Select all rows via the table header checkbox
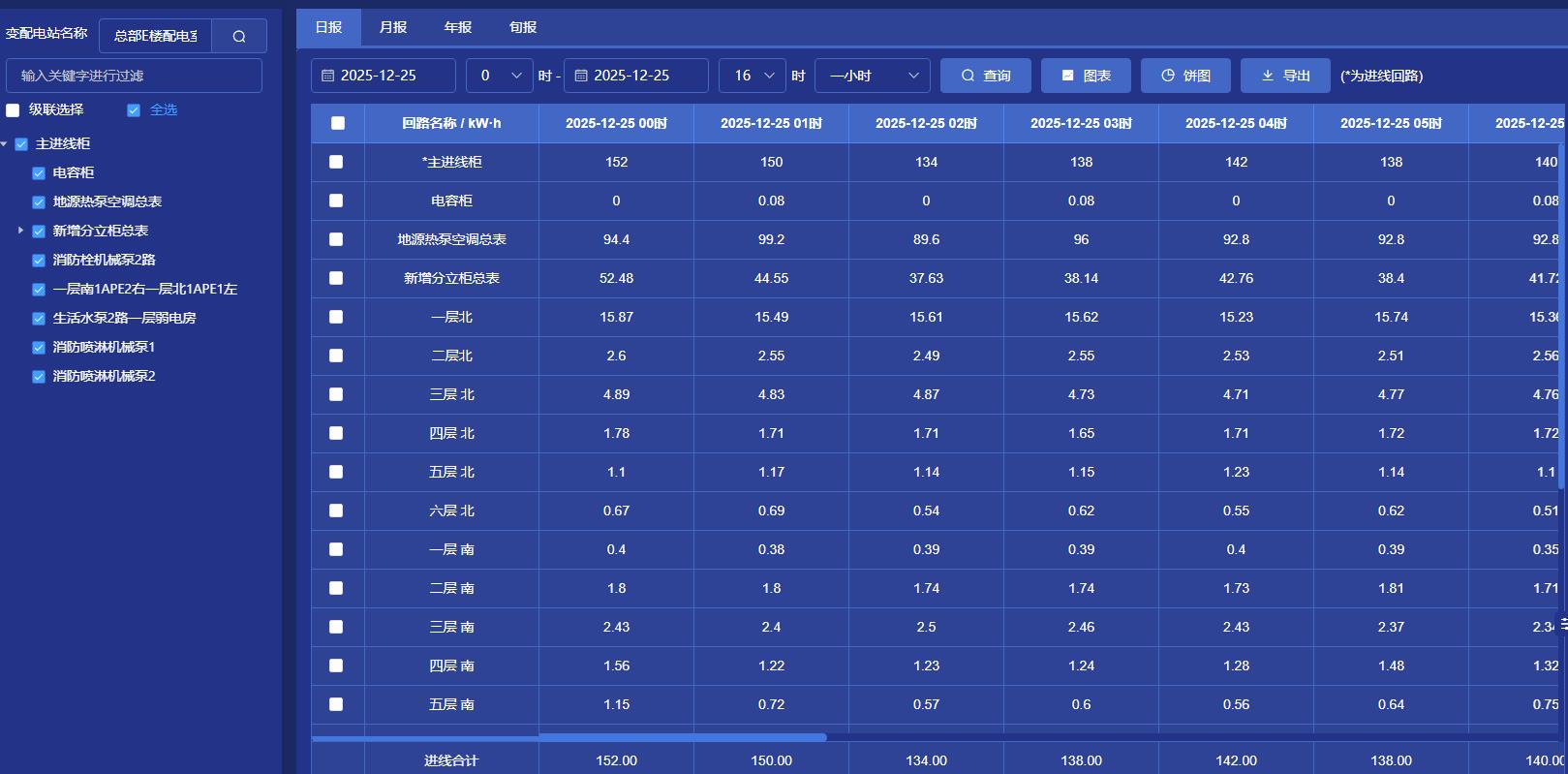The height and width of the screenshot is (774, 1568). [337, 123]
